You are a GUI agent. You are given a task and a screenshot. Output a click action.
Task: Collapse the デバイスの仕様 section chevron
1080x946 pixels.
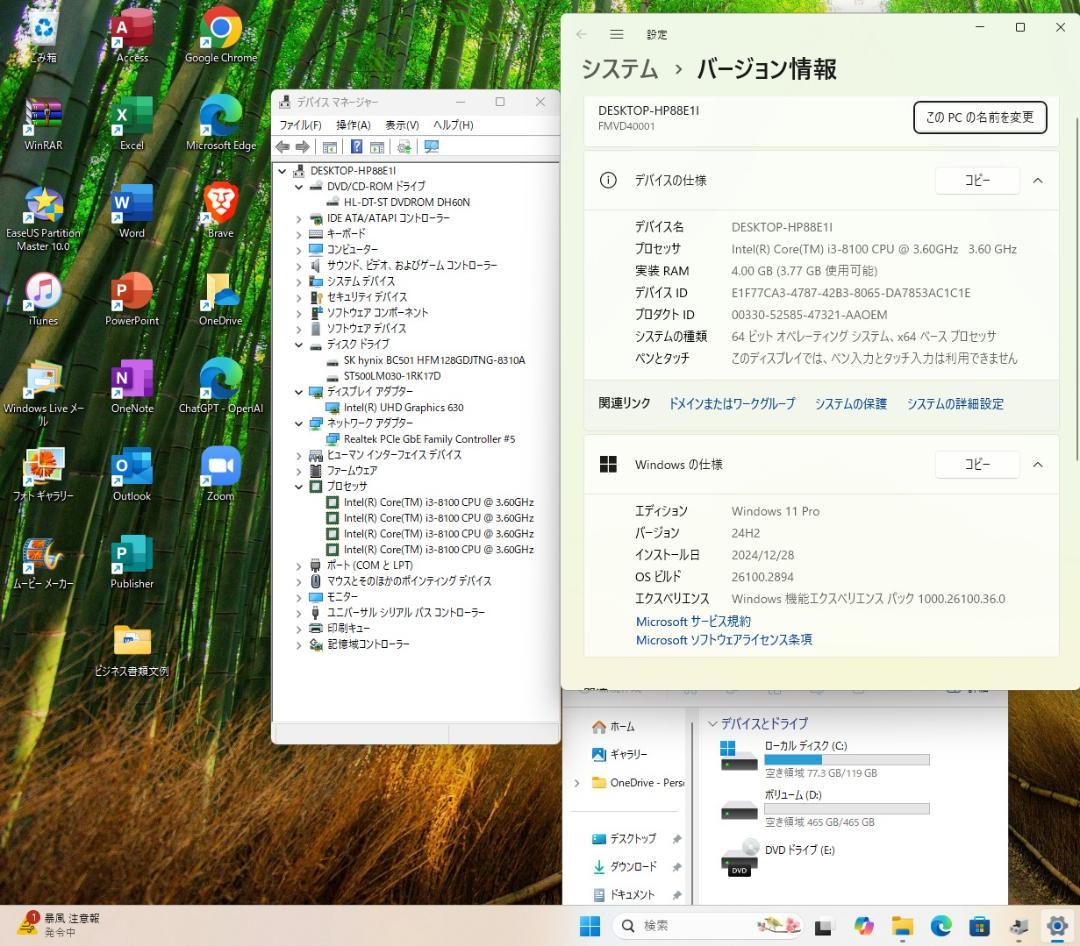pos(1037,181)
